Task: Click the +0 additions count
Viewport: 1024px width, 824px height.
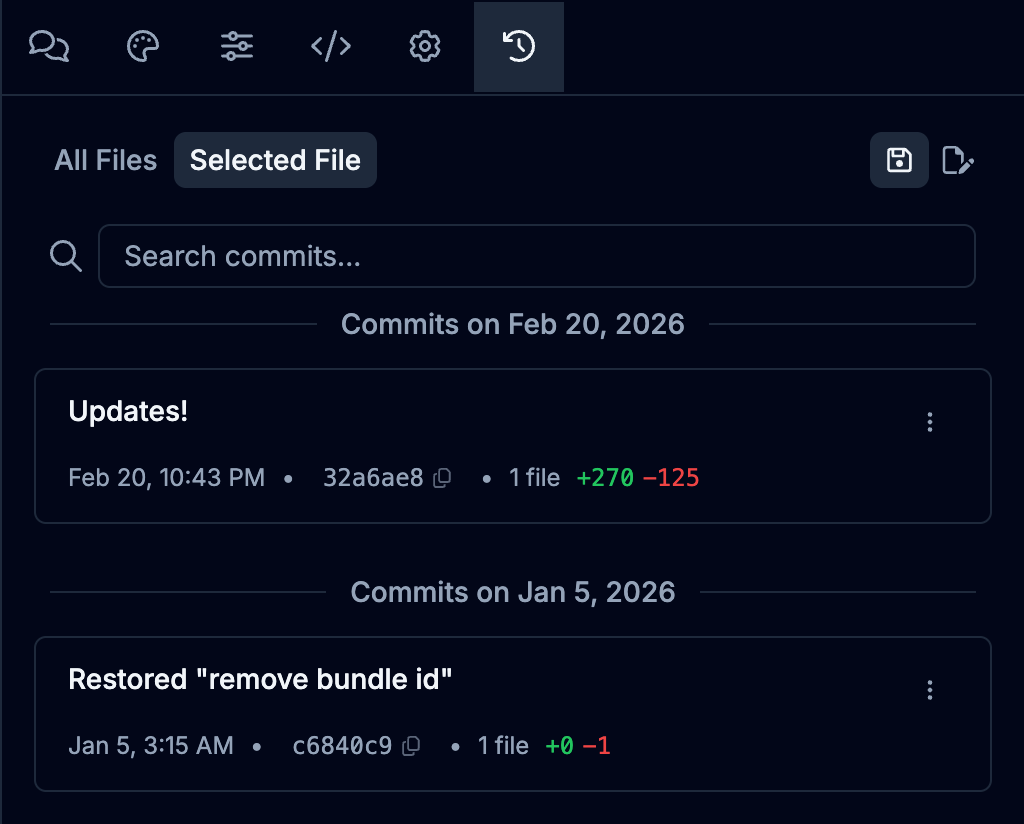Action: [x=560, y=746]
